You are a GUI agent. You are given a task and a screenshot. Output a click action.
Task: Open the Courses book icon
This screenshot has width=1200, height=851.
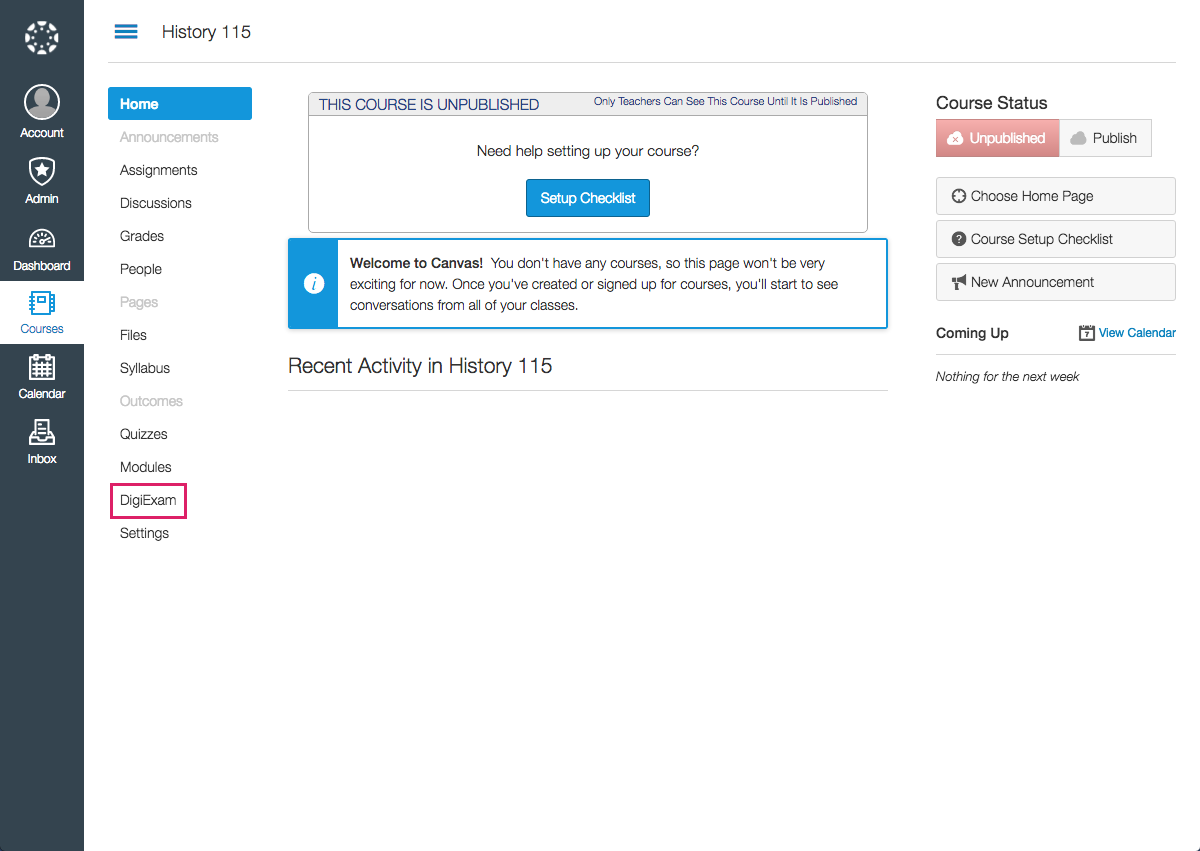click(x=42, y=303)
